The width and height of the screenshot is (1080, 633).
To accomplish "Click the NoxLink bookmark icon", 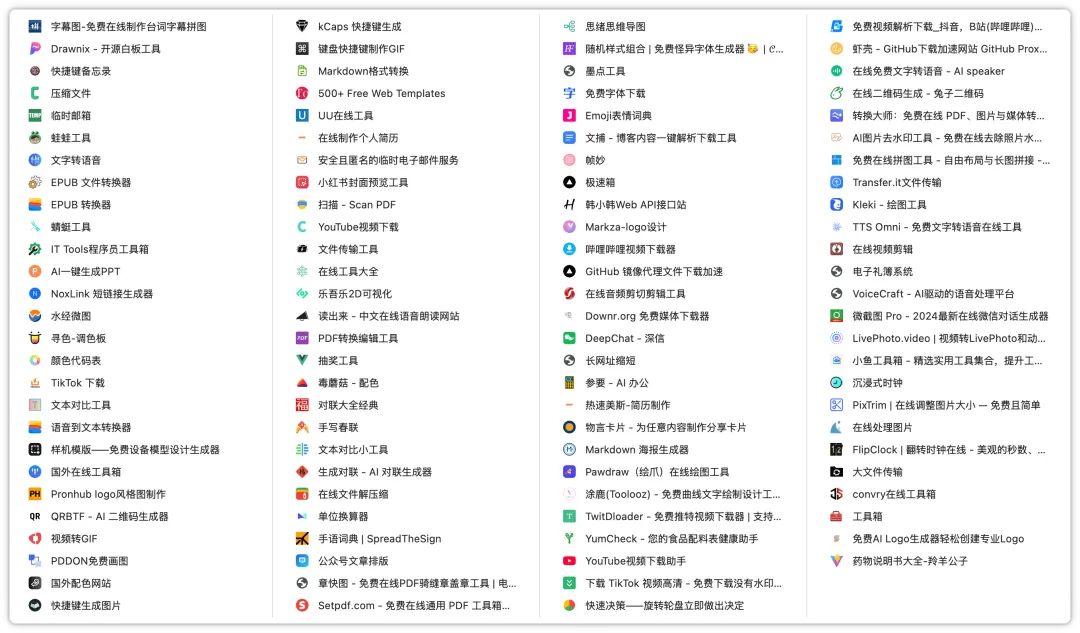I will (x=35, y=293).
